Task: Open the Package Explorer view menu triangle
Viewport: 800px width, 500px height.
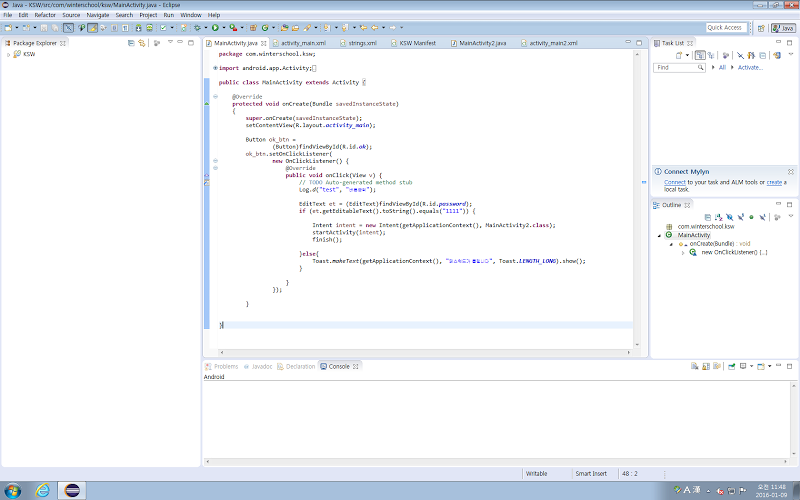Action: click(170, 42)
